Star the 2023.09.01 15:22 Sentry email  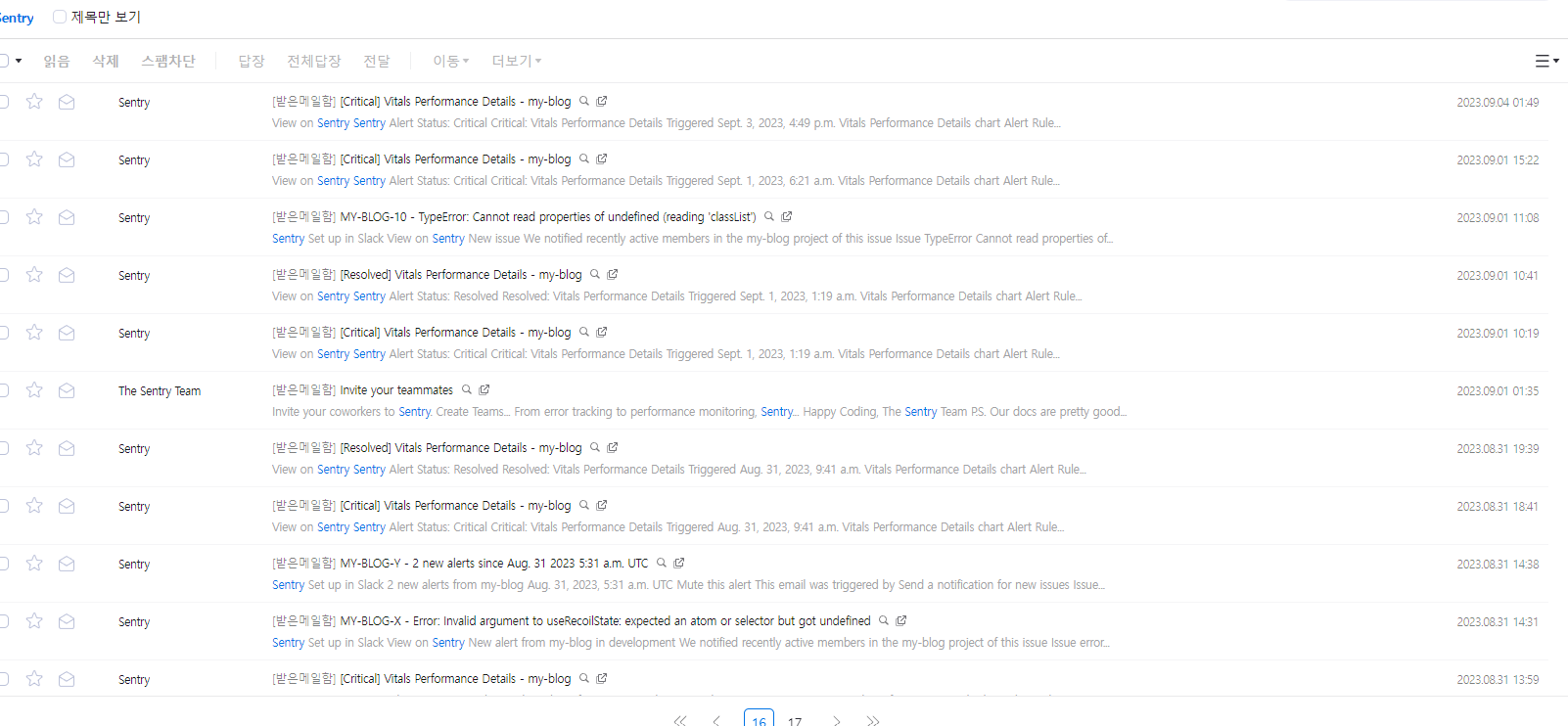click(x=34, y=159)
